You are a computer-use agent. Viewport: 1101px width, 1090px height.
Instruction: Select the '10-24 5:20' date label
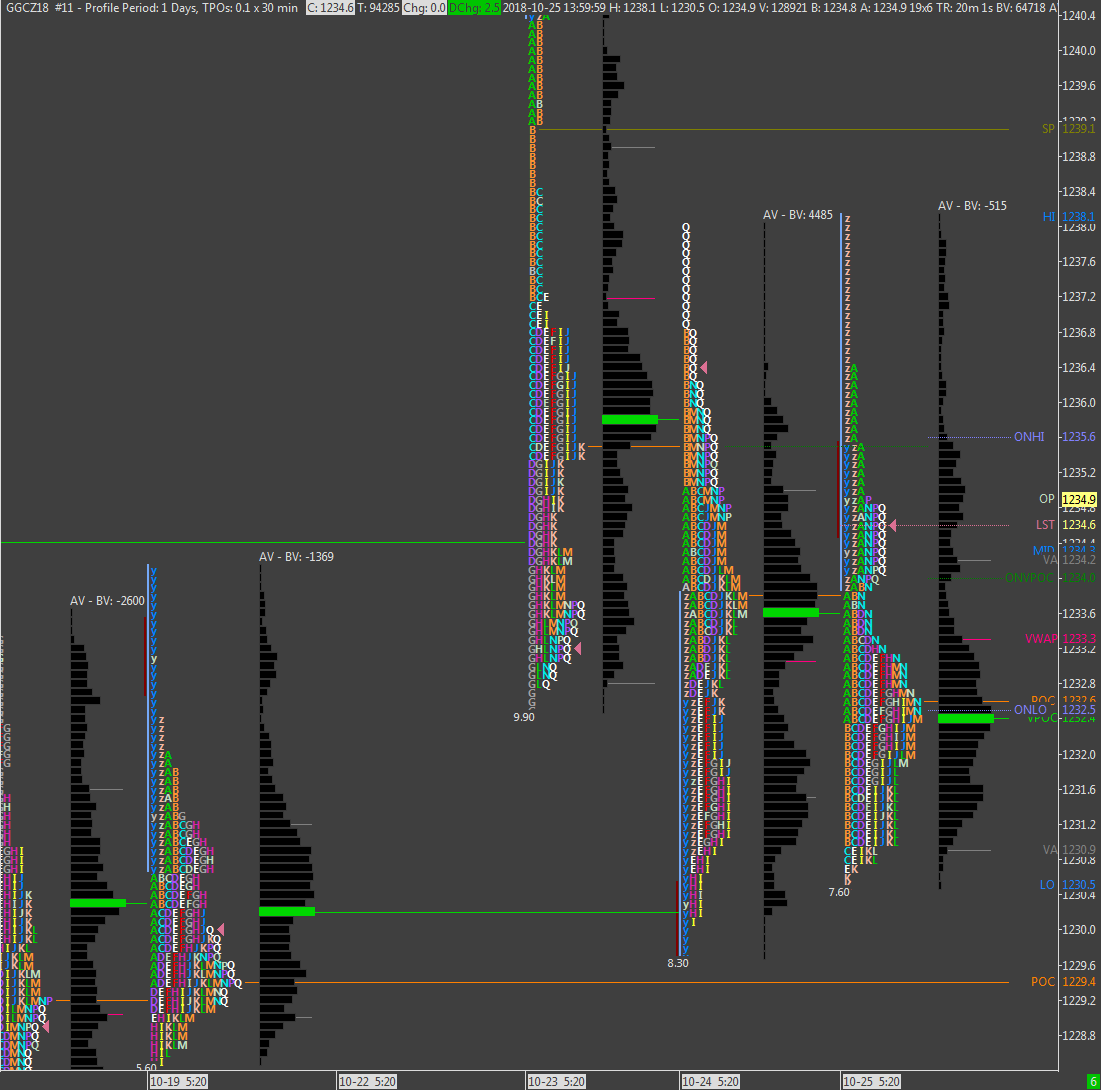710,1082
